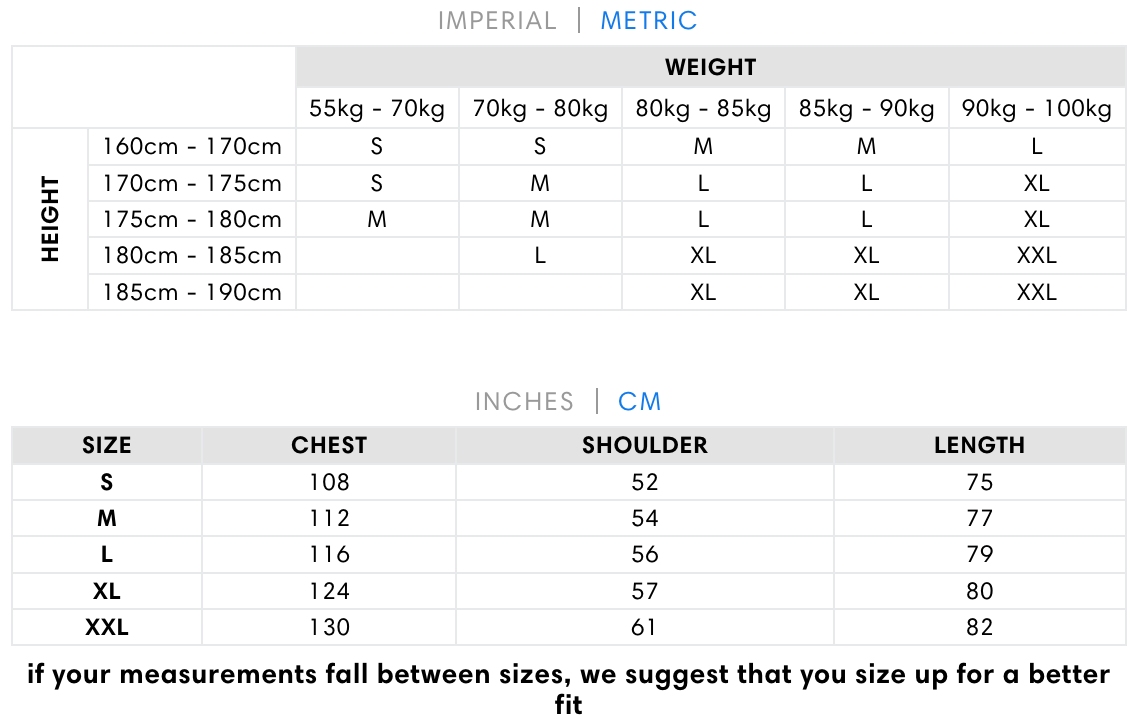
Task: Click the SIZE column header
Action: coord(107,446)
